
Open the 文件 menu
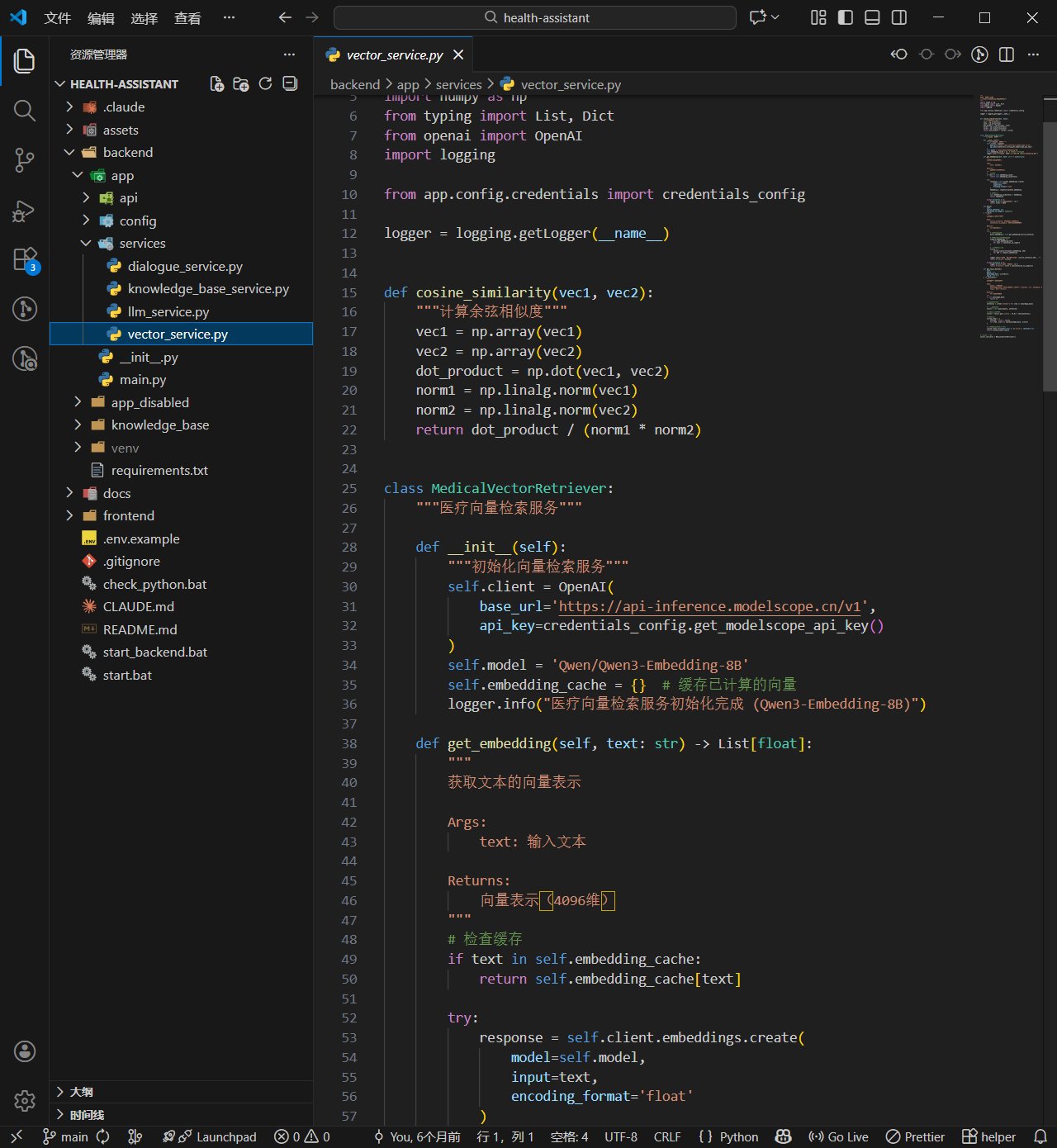(x=57, y=18)
